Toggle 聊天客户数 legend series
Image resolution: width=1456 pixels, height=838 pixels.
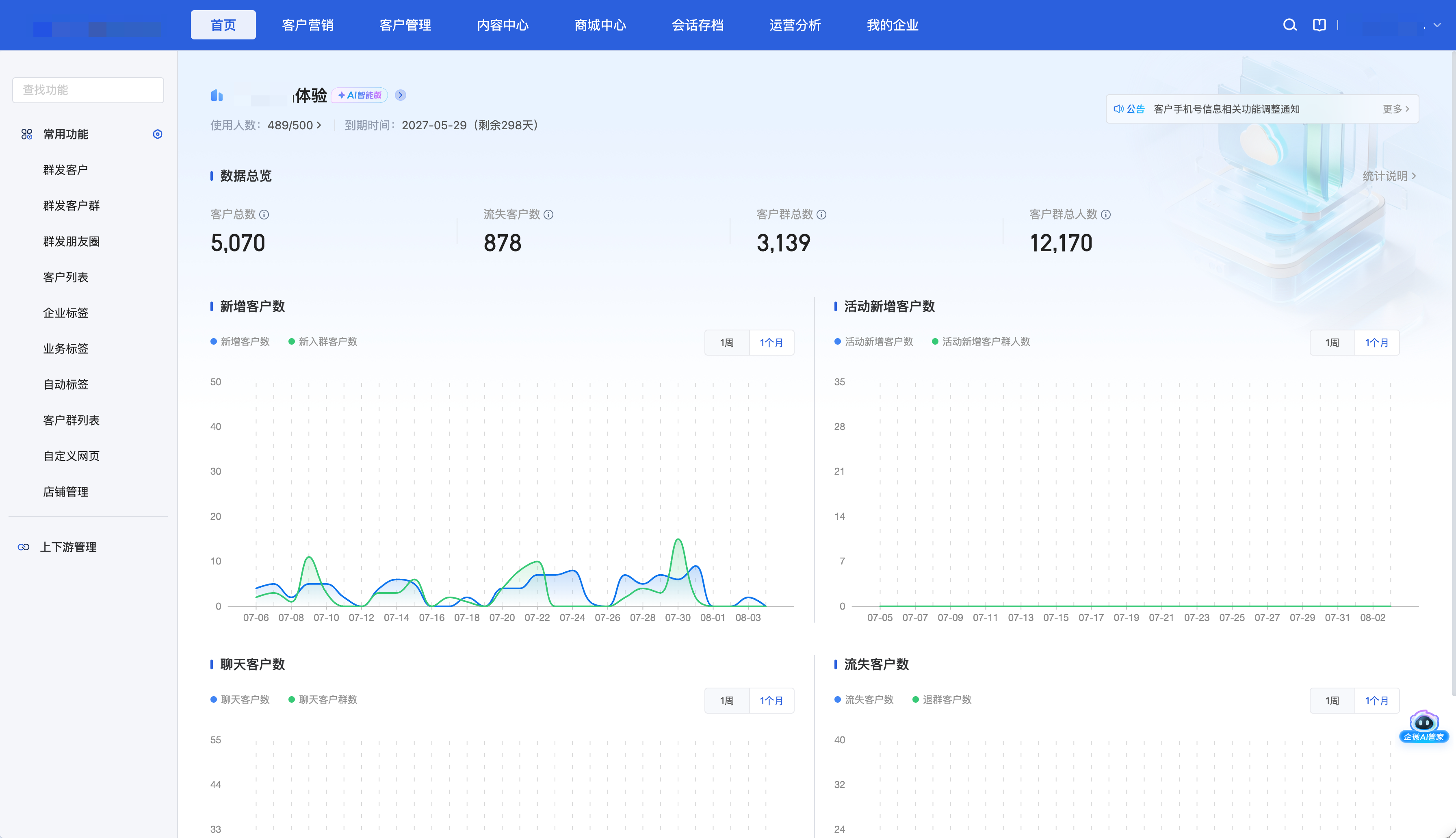click(240, 700)
